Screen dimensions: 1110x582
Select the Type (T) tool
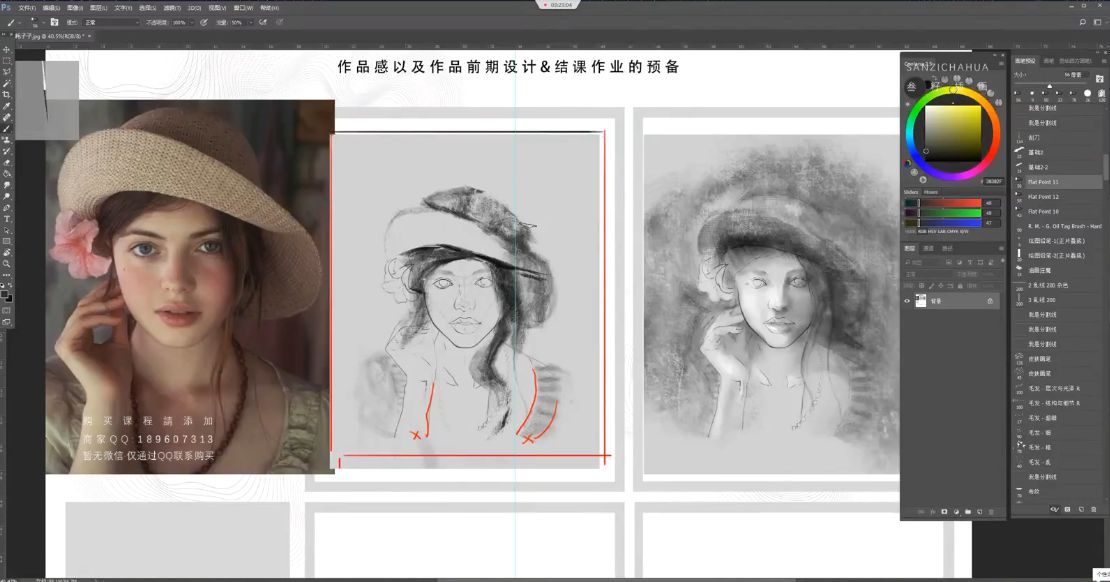[6, 219]
